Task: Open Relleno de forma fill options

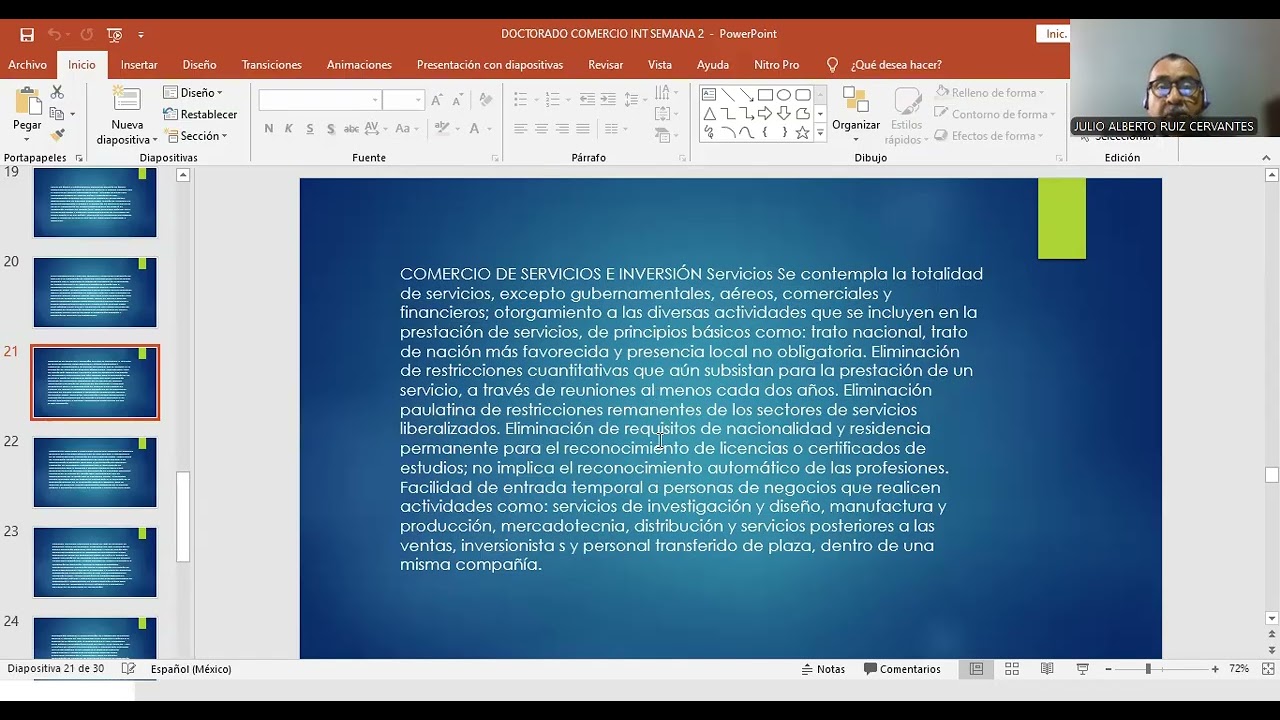Action: (x=990, y=93)
